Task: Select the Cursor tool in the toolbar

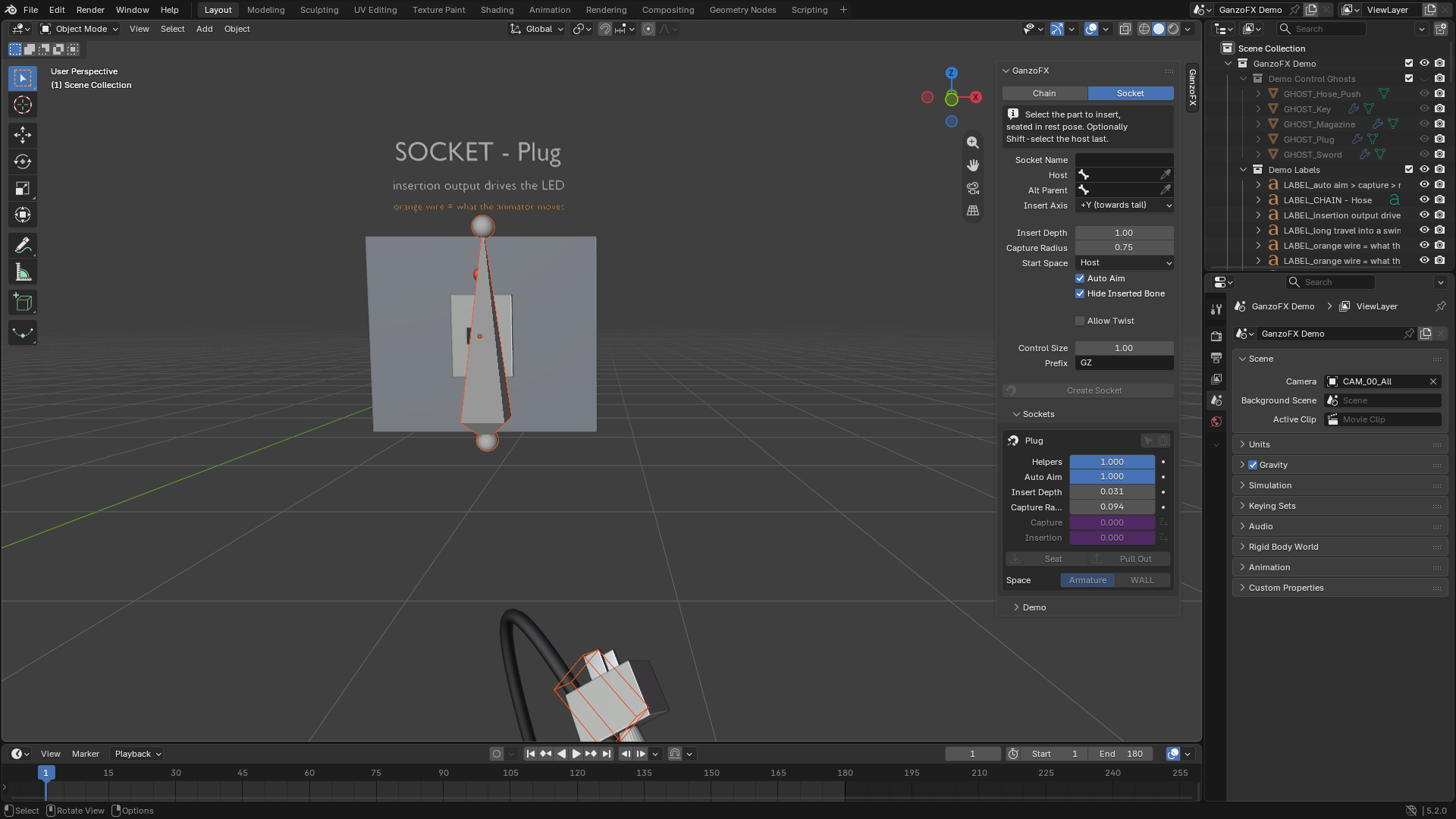Action: click(23, 105)
